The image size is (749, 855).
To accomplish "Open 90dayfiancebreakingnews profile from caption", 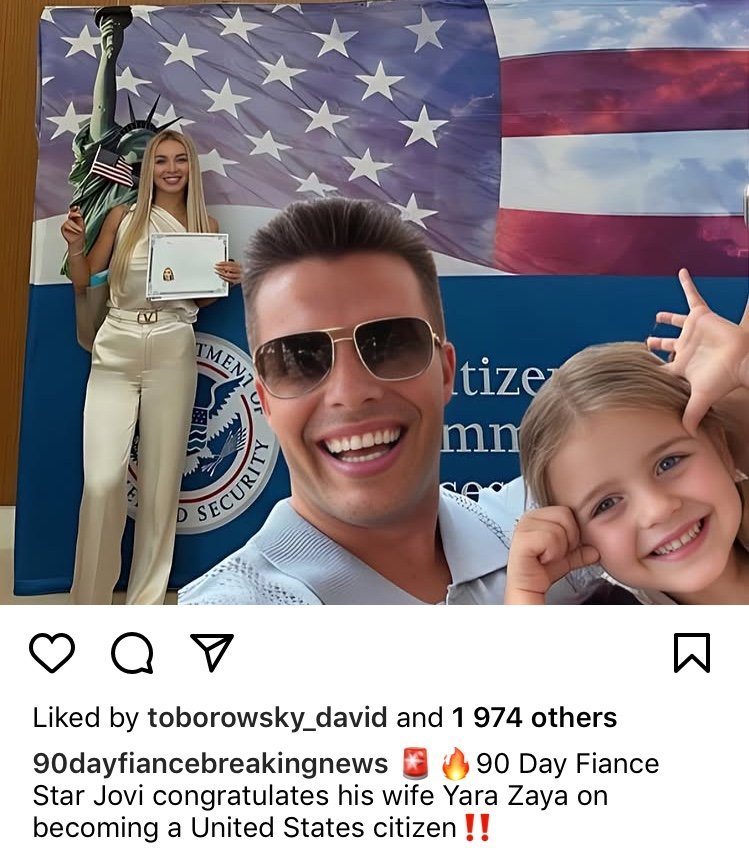I will coord(210,764).
